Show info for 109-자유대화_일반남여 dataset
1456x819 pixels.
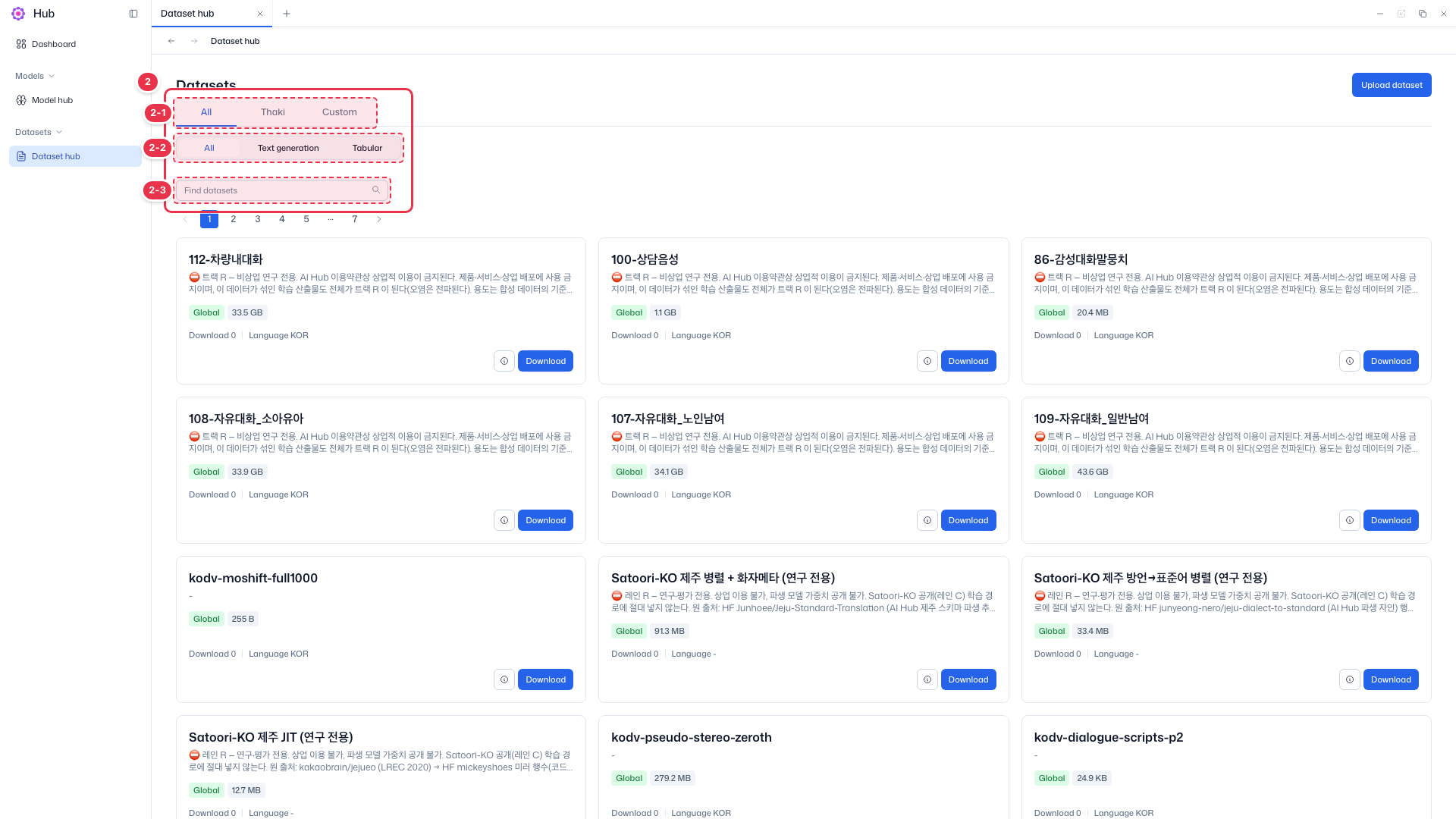pos(1350,520)
